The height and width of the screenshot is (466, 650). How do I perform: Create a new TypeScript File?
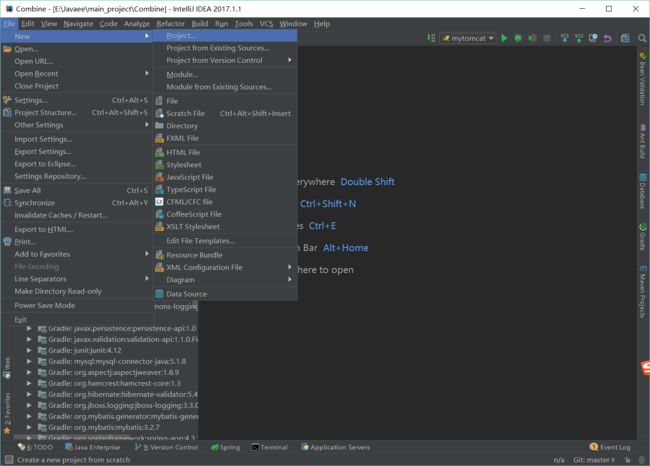point(225,190)
